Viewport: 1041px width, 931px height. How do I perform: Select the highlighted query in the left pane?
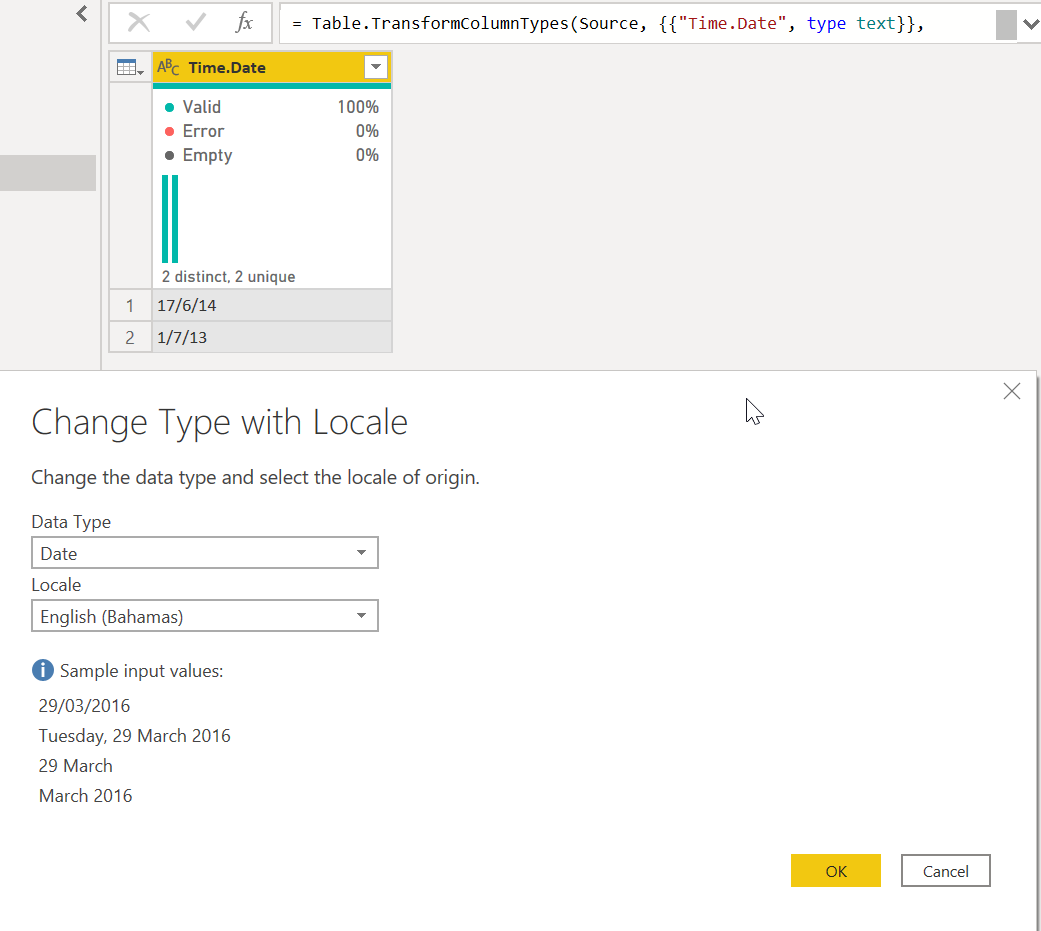click(x=48, y=173)
